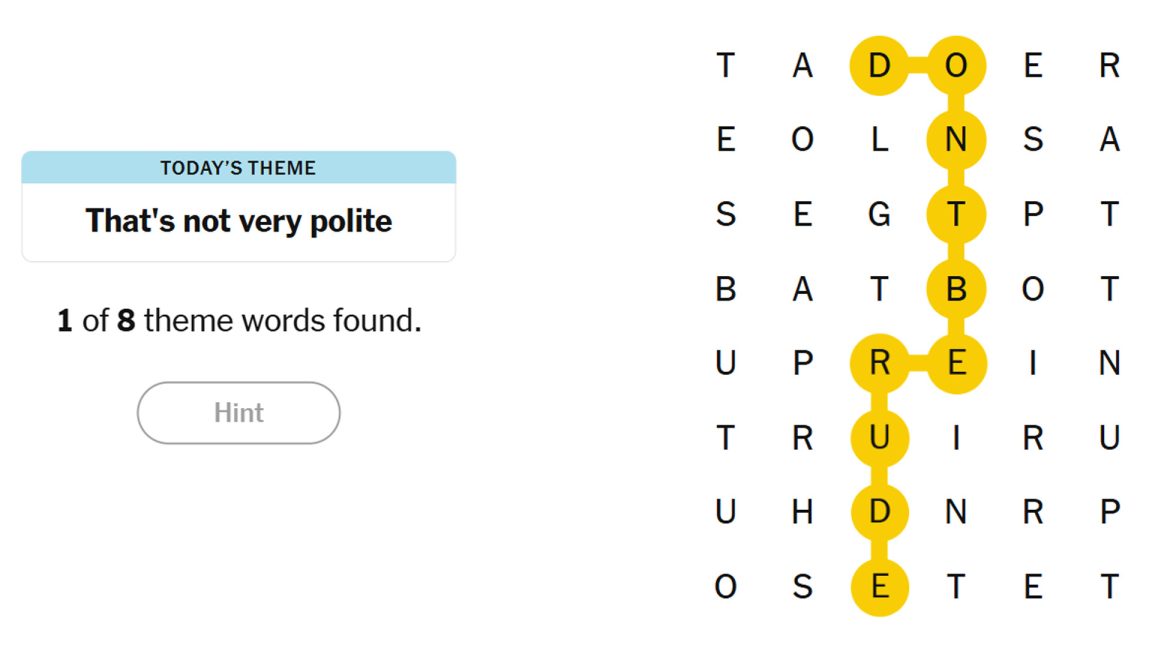Click the letter P beside the highlighted R

click(x=801, y=363)
